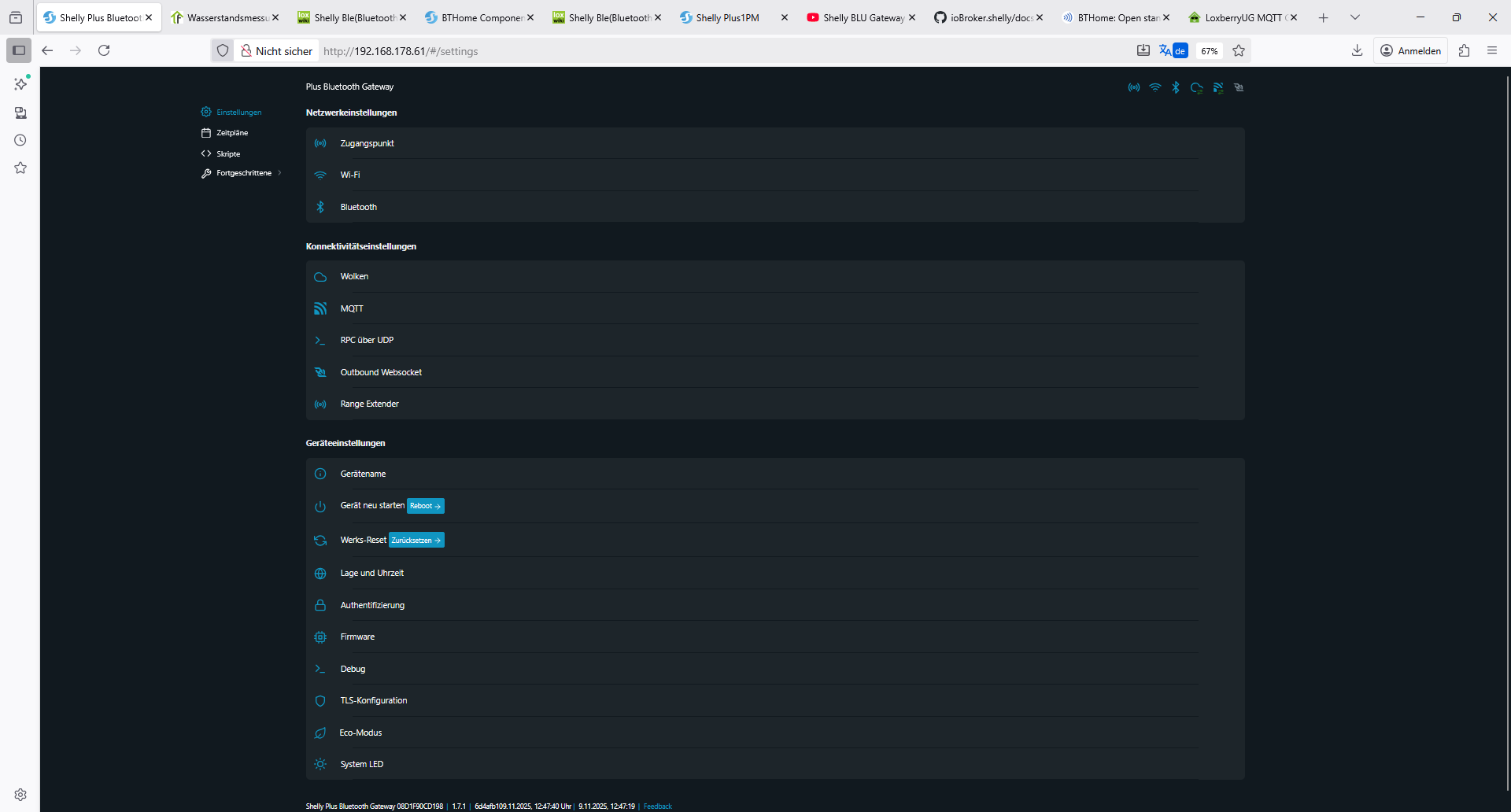Click the Wi-Fi status icon in header
Image resolution: width=1511 pixels, height=812 pixels.
1155,87
